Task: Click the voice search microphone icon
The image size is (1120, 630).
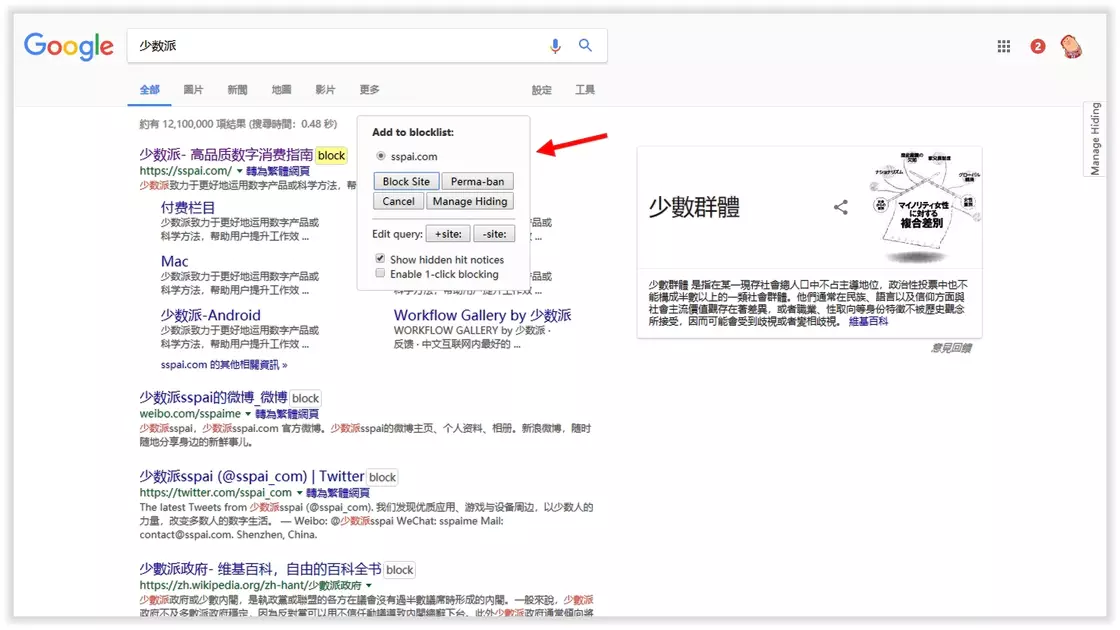Action: click(555, 46)
